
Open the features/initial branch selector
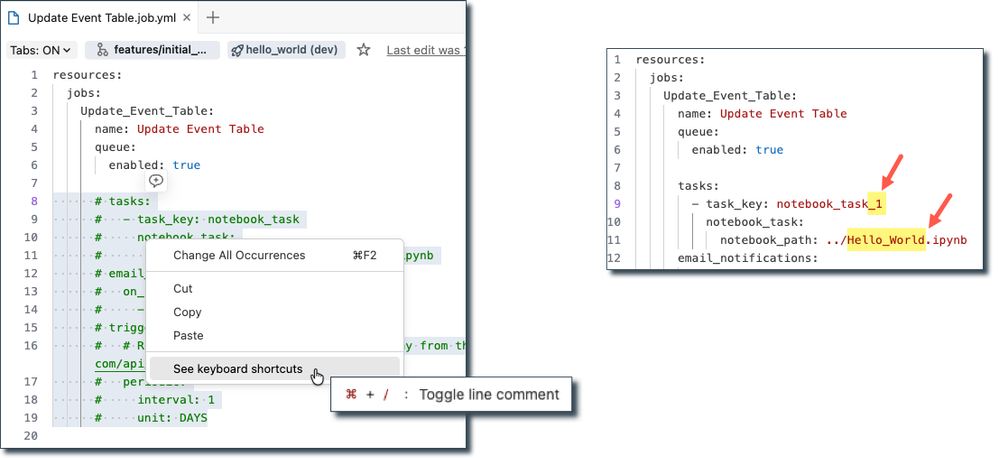pos(152,50)
